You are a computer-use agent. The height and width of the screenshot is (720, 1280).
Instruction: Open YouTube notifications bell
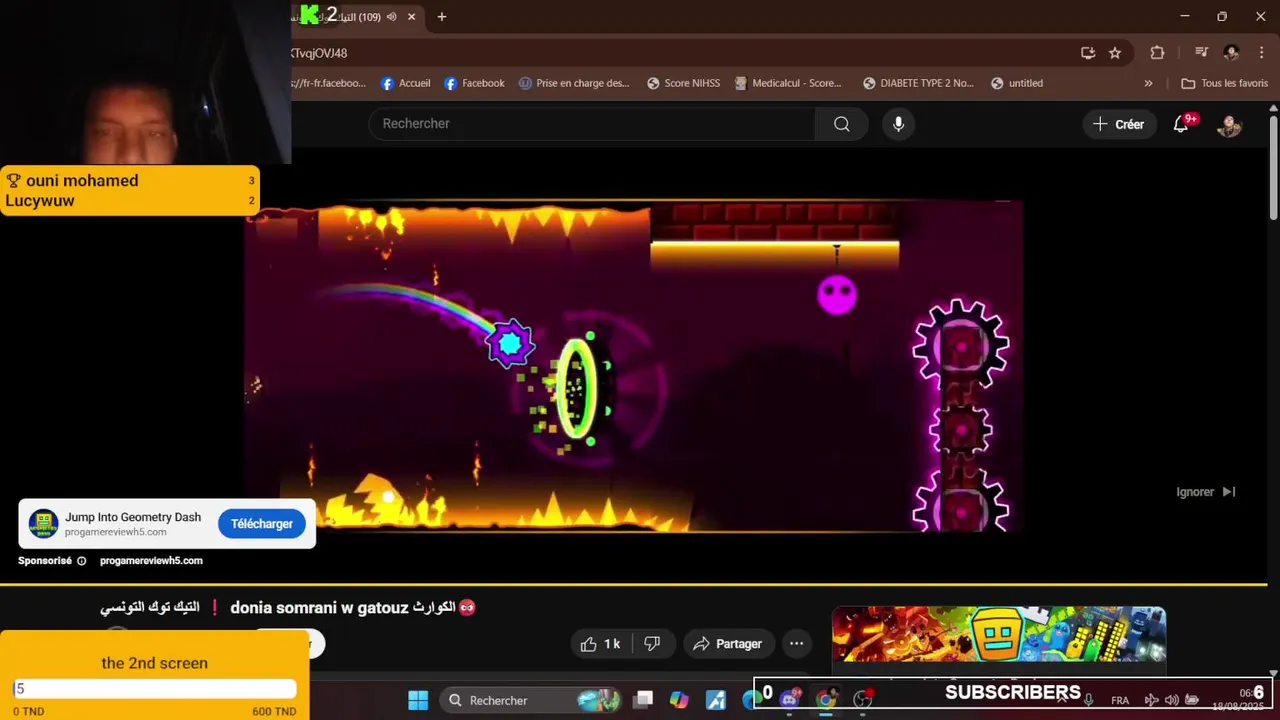[x=1181, y=124]
